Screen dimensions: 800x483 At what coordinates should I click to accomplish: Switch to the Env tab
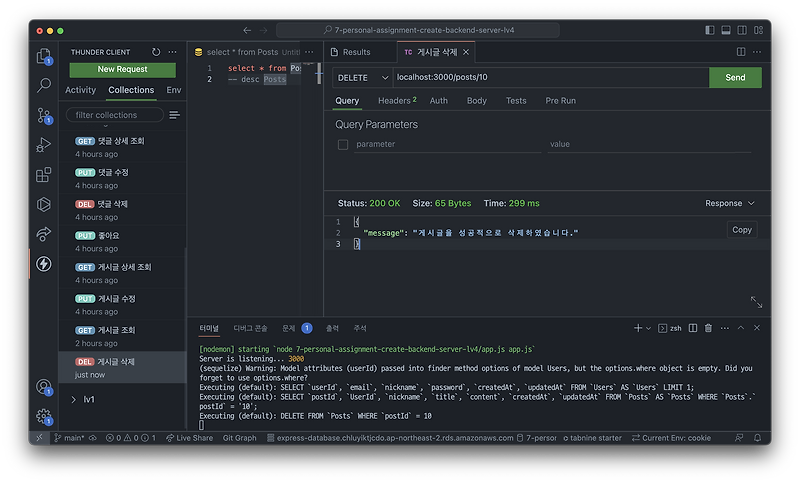coord(173,90)
